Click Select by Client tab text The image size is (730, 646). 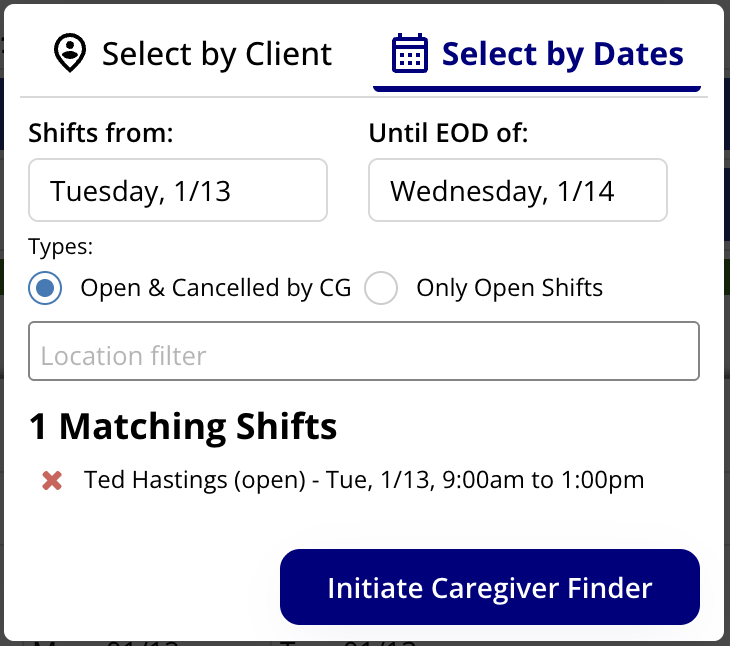[217, 54]
